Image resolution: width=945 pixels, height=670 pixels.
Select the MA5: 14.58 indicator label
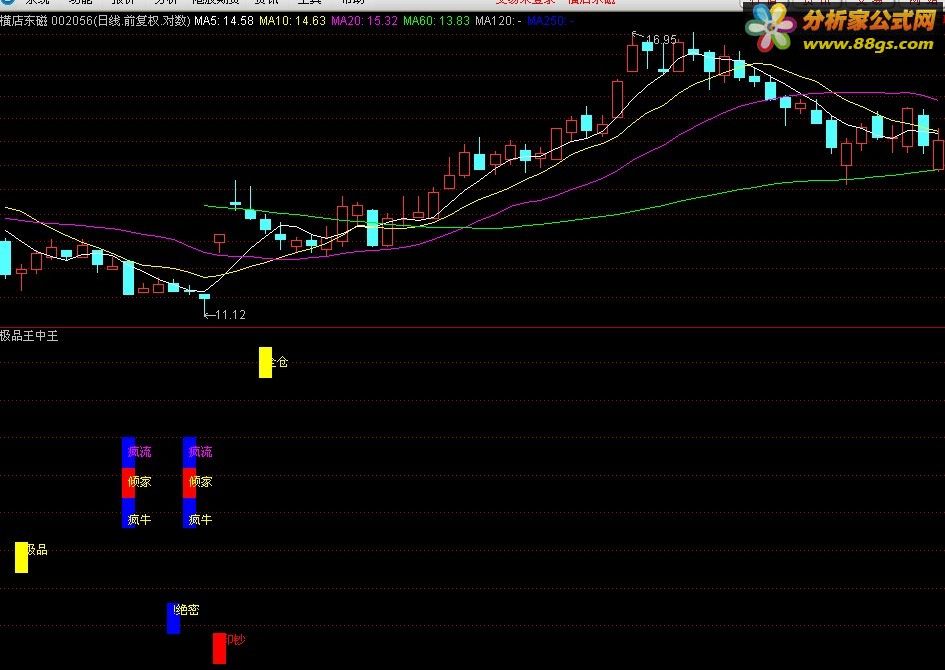(x=224, y=21)
